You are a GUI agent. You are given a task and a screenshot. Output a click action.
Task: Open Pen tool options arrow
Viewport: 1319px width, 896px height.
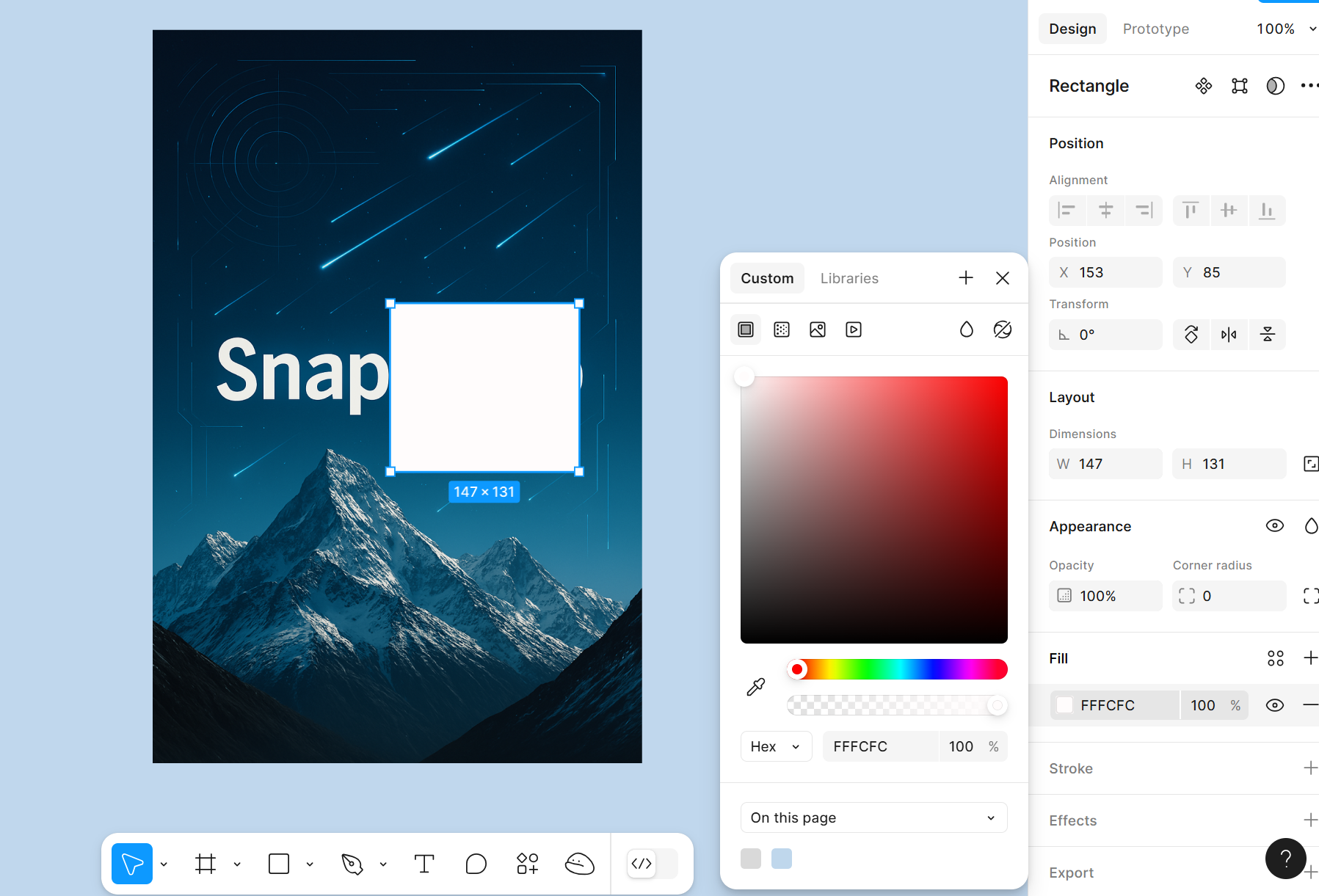(x=383, y=864)
